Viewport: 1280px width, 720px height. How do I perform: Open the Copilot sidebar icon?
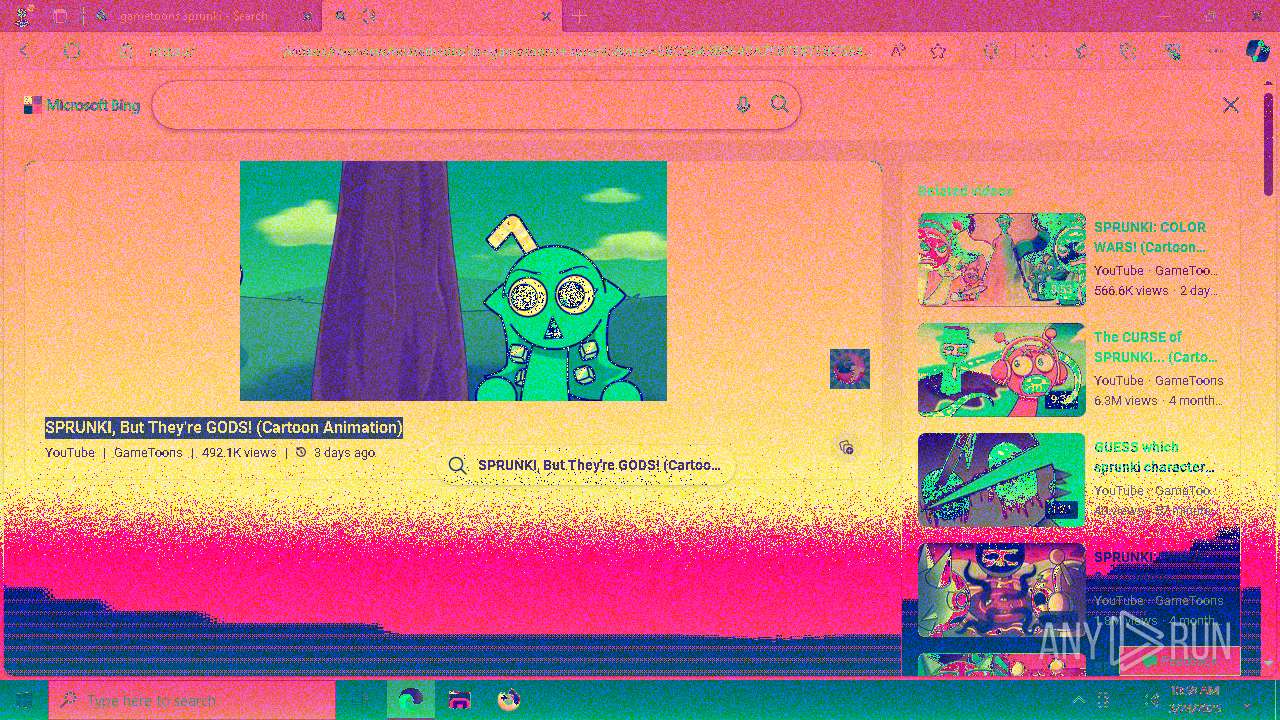(1257, 50)
